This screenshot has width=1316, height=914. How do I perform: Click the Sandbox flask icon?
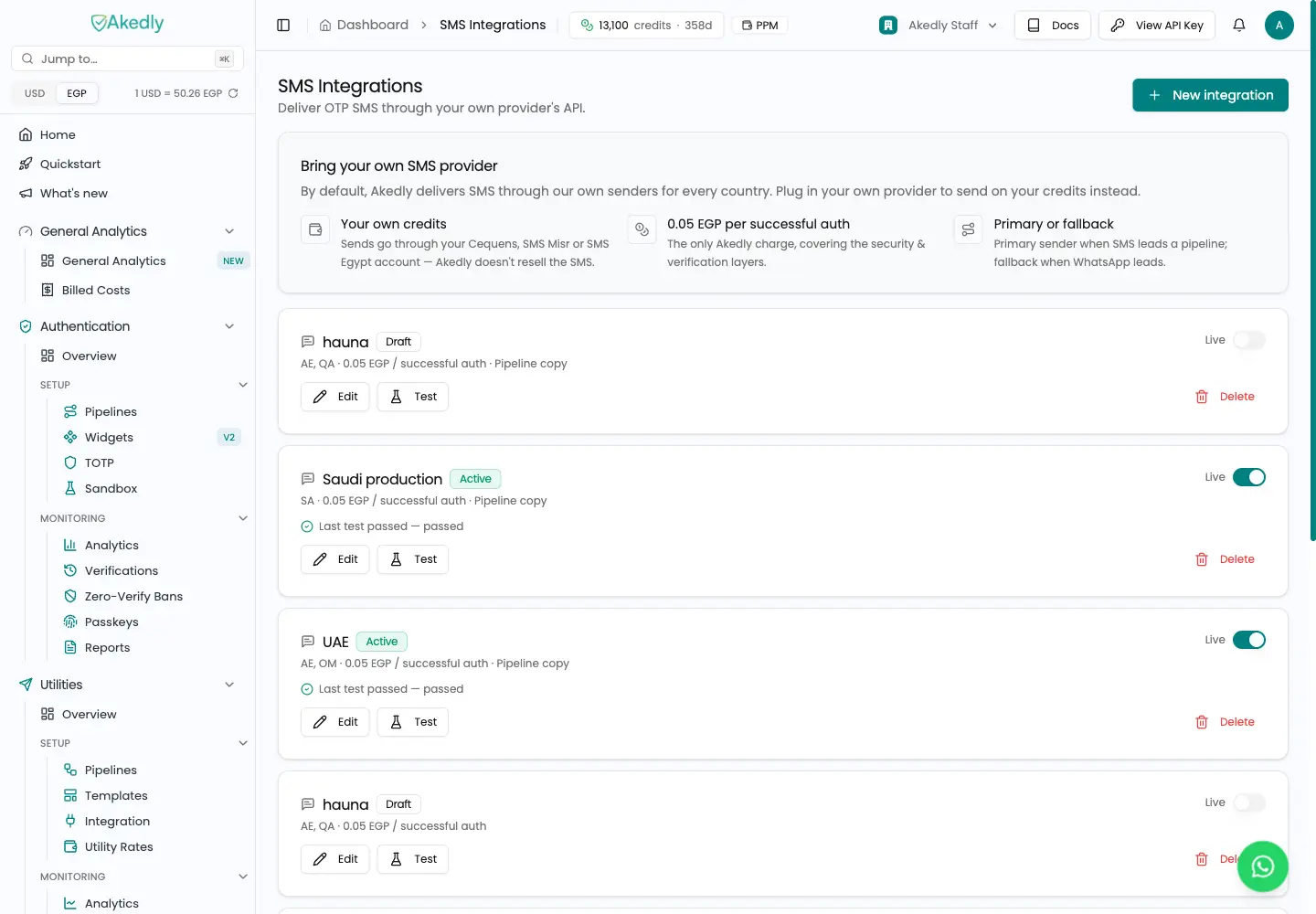[70, 488]
